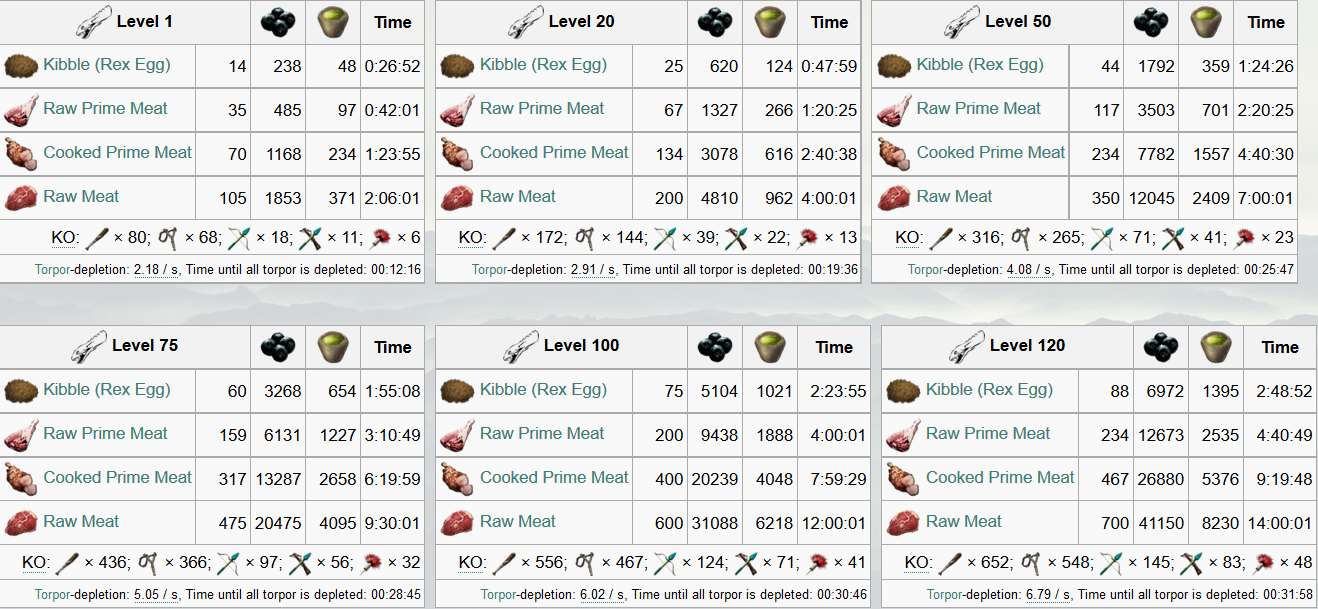Click the slingshot icon in Level 50 KO row
Viewport: 1318px width, 609px height.
click(1019, 239)
